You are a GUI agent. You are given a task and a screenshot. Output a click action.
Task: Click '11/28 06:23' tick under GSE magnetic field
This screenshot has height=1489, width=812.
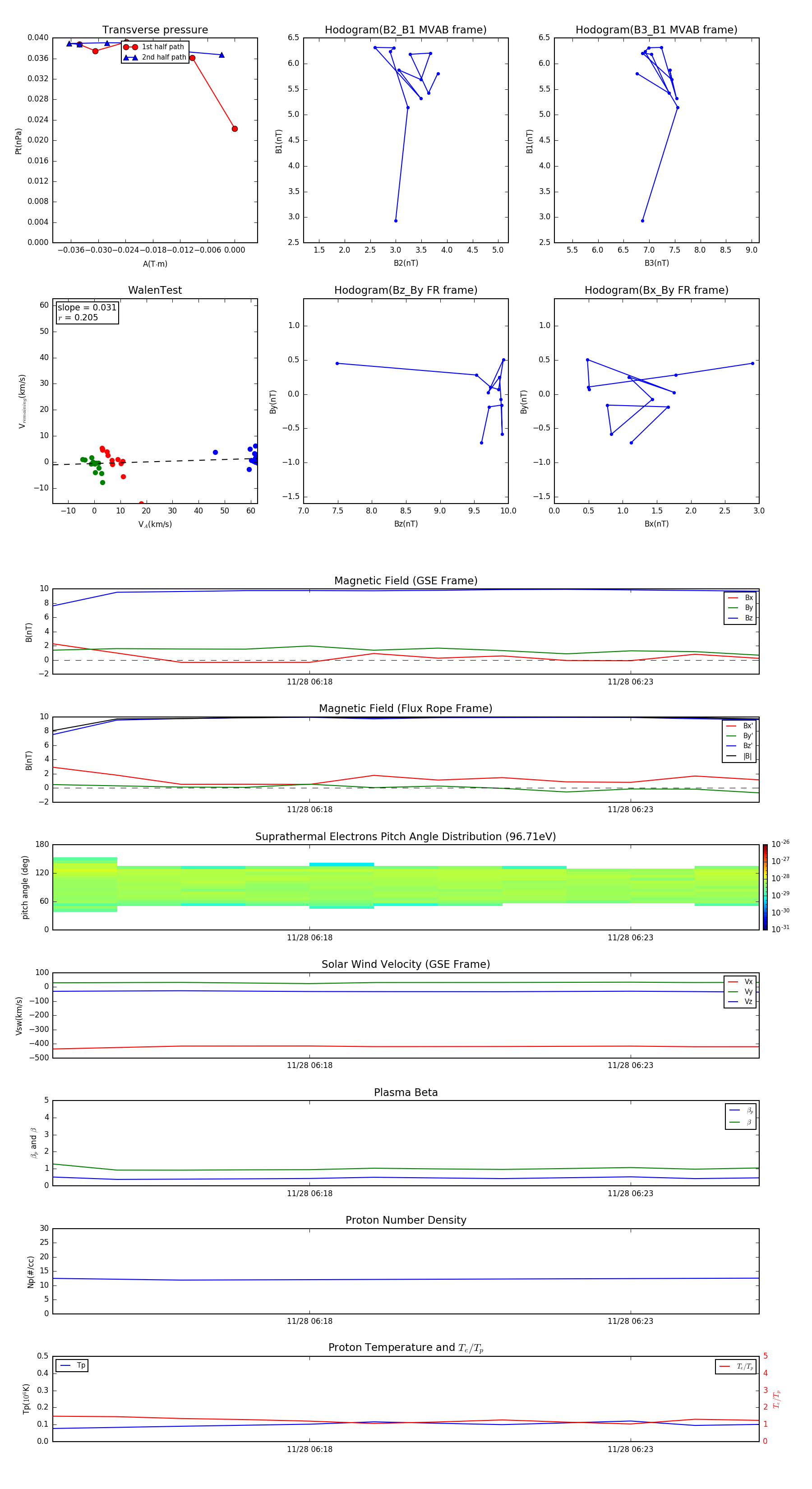(x=631, y=682)
